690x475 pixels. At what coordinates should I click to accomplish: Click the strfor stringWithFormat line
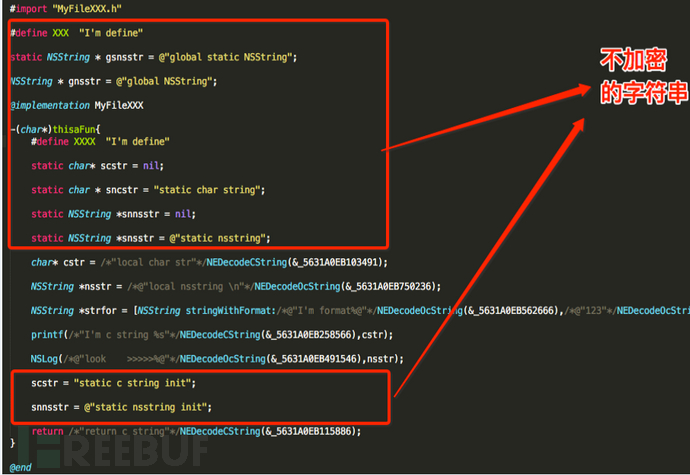(x=360, y=311)
